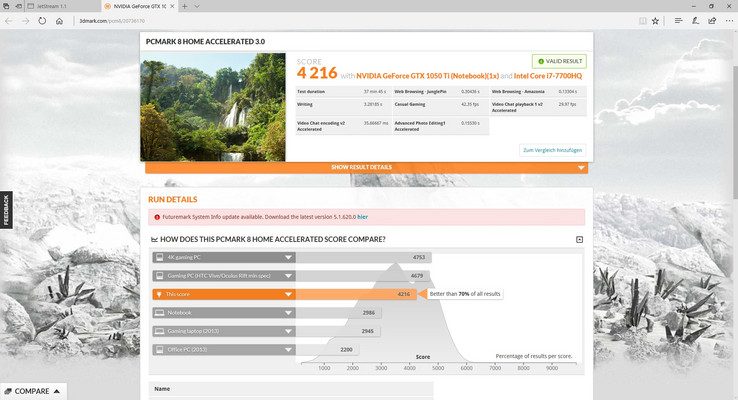Go to the browser home icon
Screen dimensions: 738x400
(x=59, y=21)
